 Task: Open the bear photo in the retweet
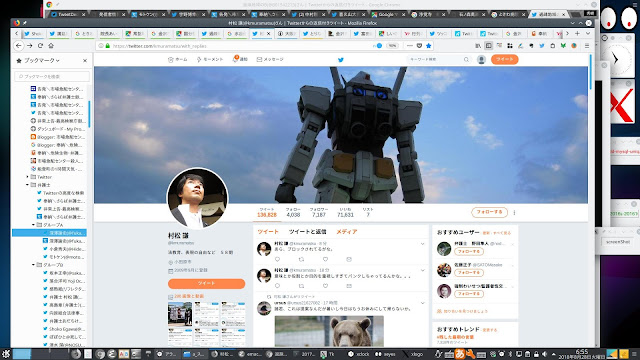[x=329, y=331]
